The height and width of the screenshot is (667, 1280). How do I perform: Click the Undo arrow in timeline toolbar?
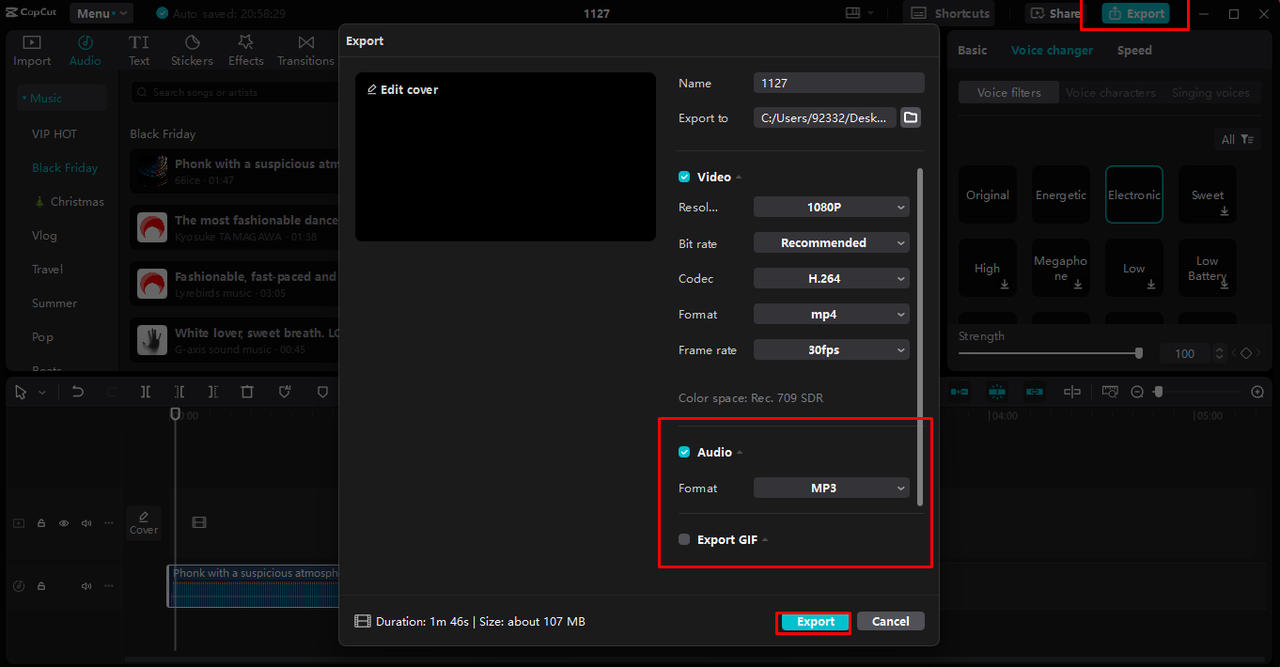[78, 392]
